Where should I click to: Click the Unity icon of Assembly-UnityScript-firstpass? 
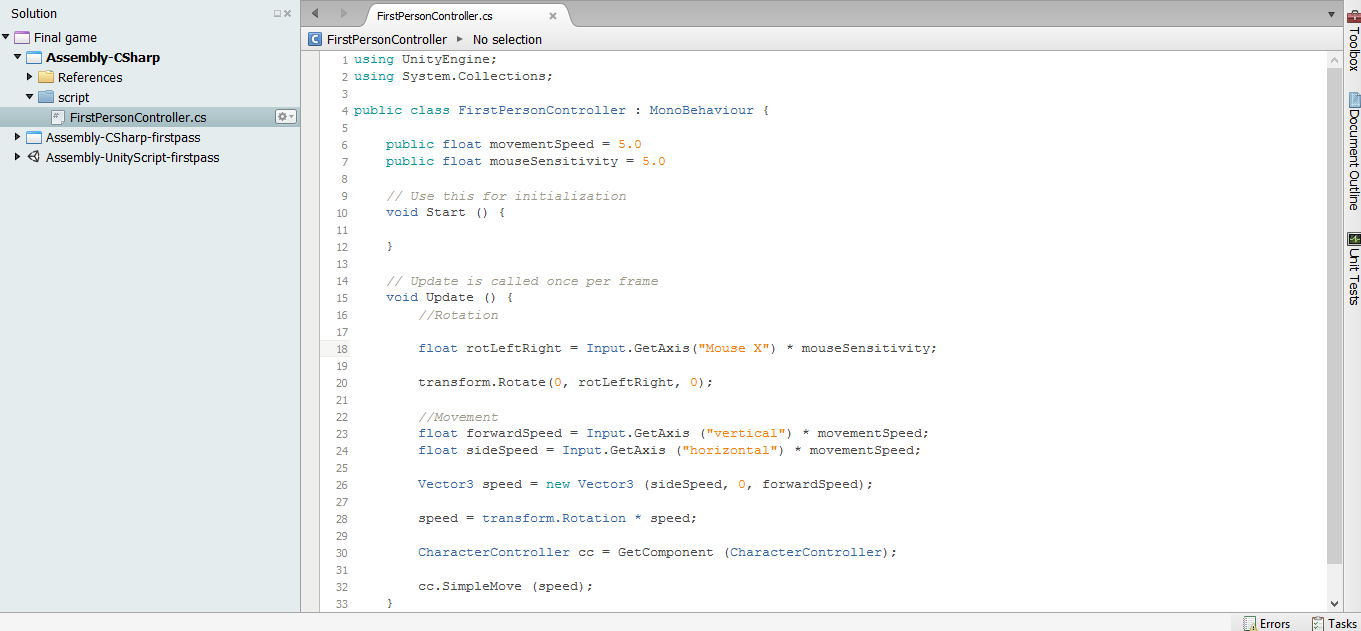tap(34, 157)
